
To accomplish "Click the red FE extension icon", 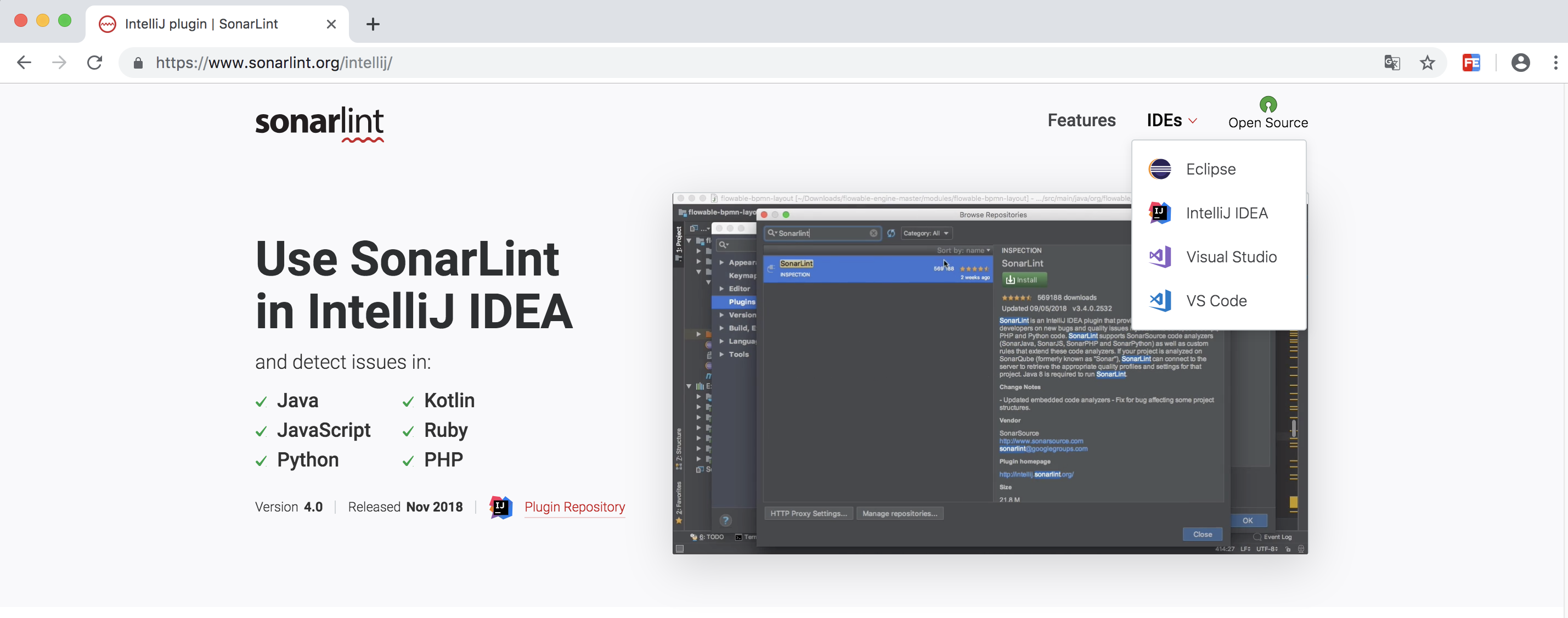I will (x=1471, y=63).
